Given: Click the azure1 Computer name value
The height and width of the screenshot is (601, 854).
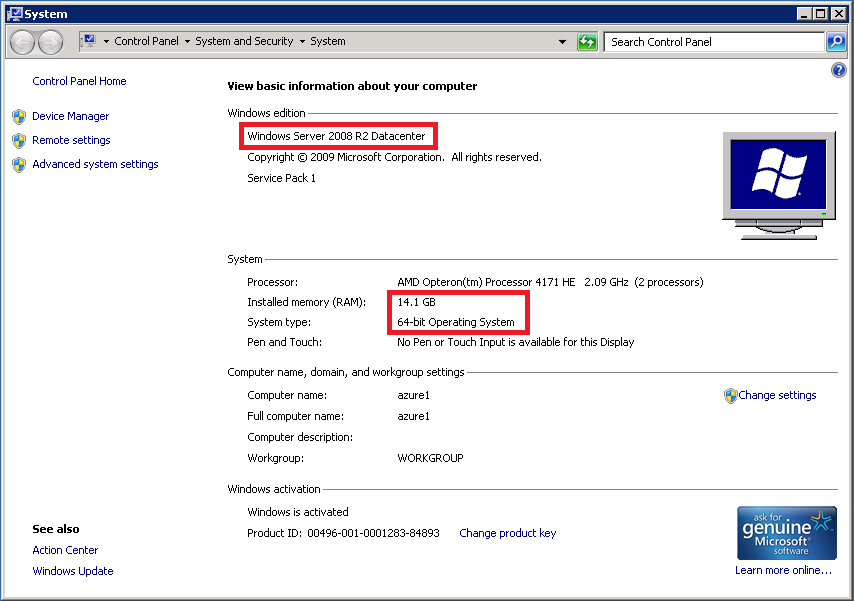Looking at the screenshot, I should tap(413, 395).
